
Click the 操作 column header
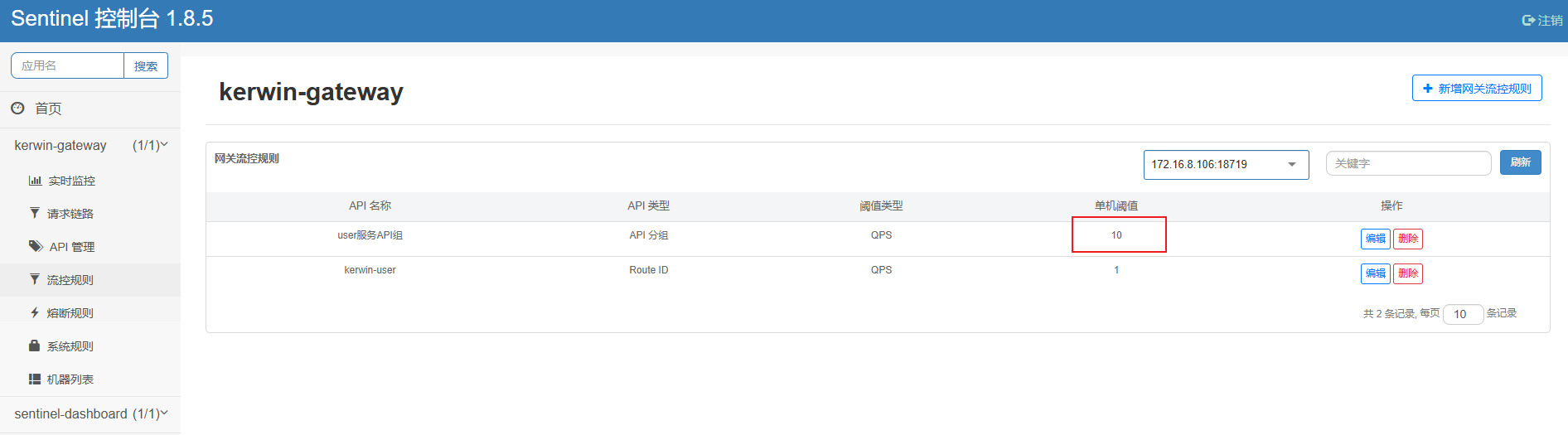pyautogui.click(x=1391, y=205)
